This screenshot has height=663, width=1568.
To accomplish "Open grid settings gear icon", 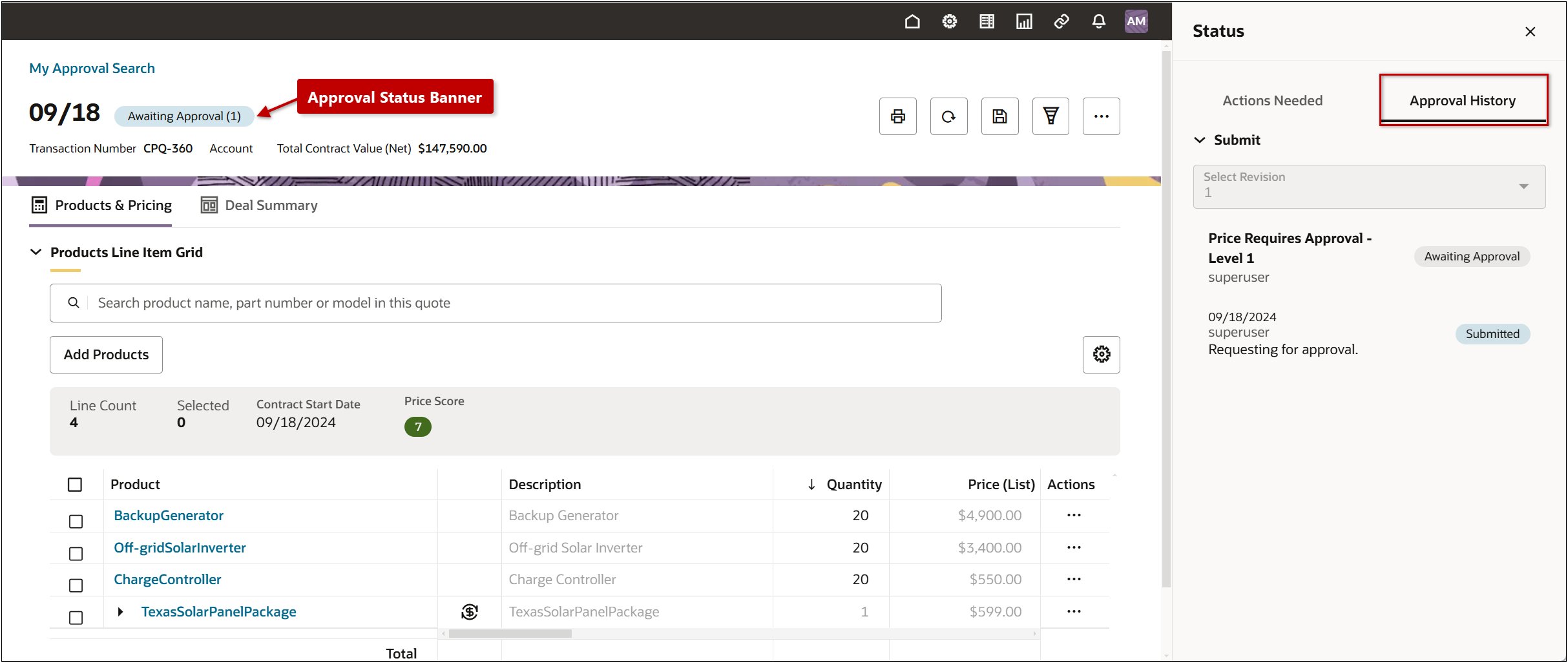I will tap(1101, 354).
